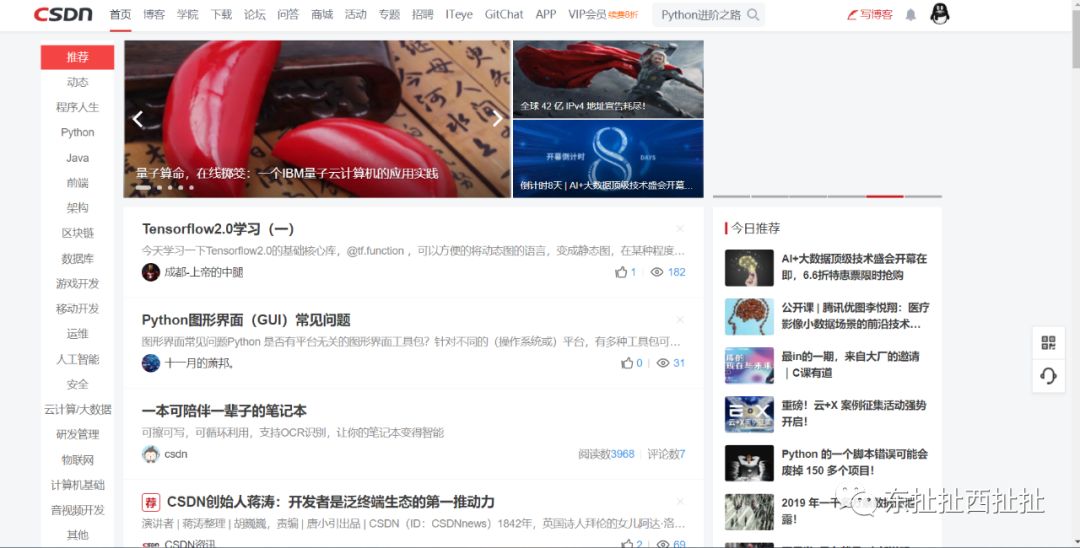Open ITeye in top navigation
The image size is (1080, 548).
coord(459,14)
